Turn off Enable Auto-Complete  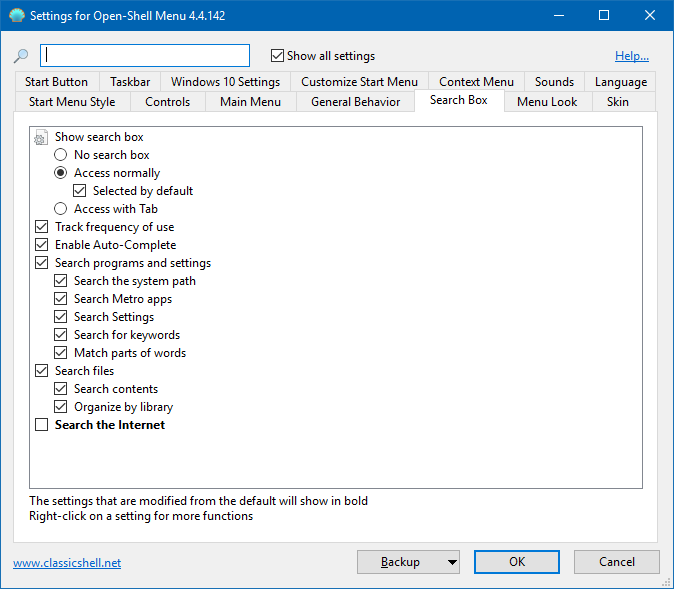point(41,245)
